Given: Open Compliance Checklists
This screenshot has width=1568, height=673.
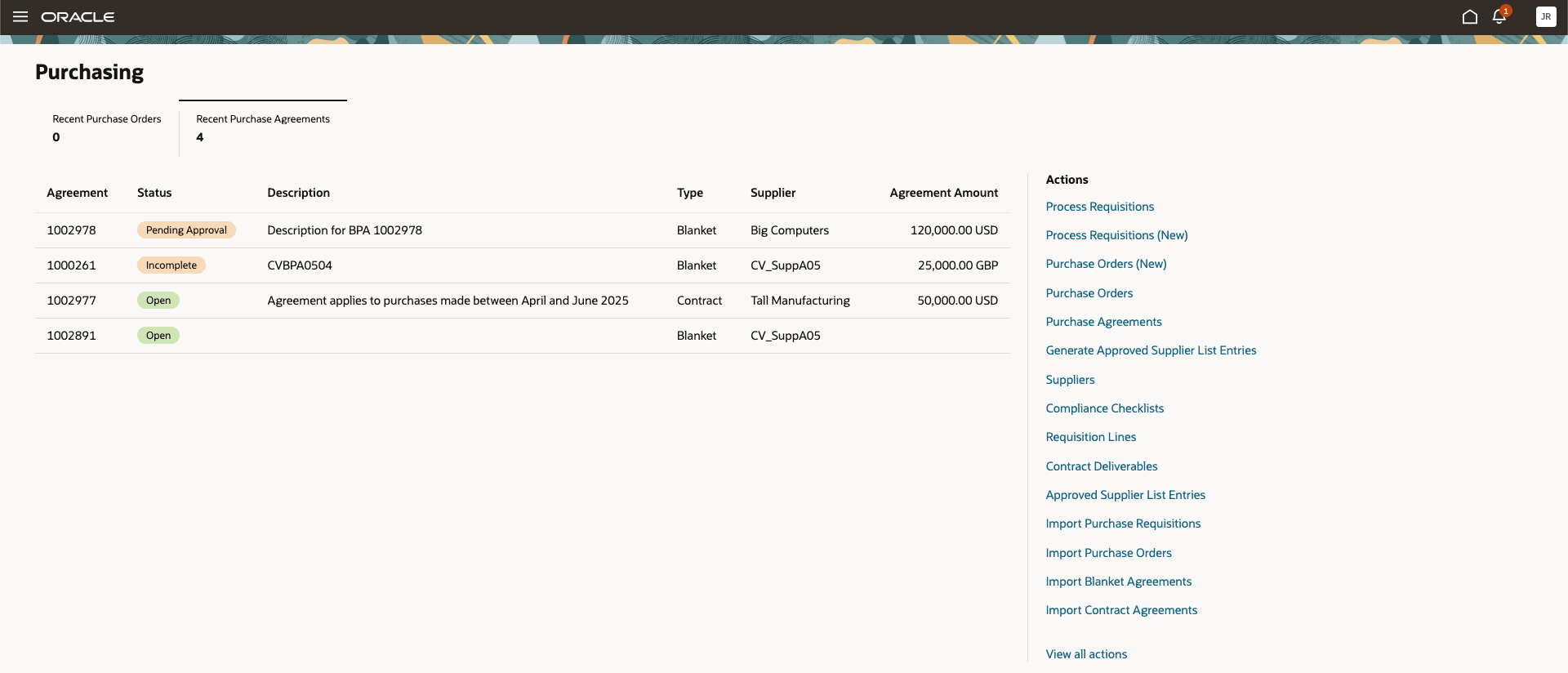Looking at the screenshot, I should point(1104,408).
